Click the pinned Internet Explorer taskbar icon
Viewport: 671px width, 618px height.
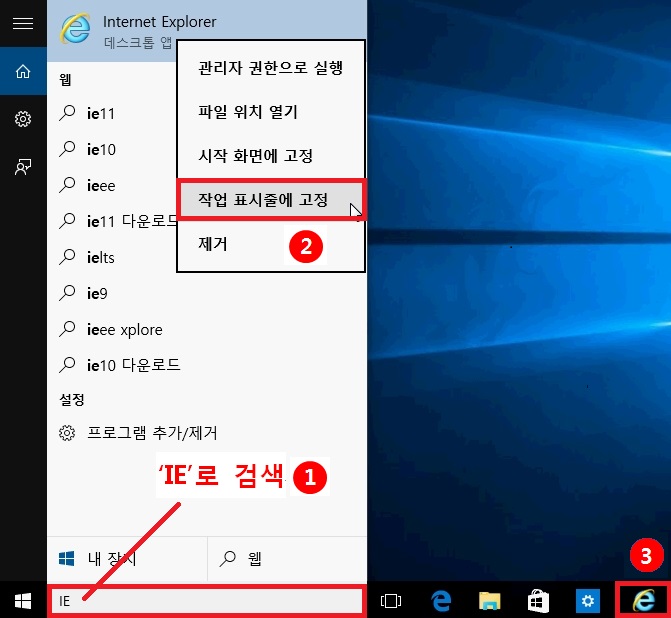[x=645, y=599]
